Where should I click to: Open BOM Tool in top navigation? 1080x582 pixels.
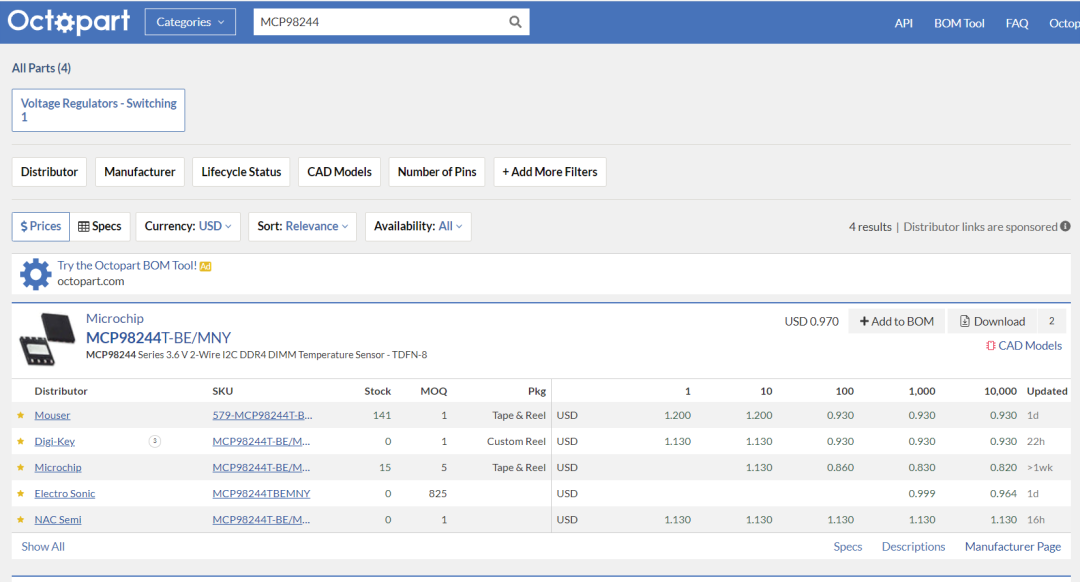click(x=959, y=23)
